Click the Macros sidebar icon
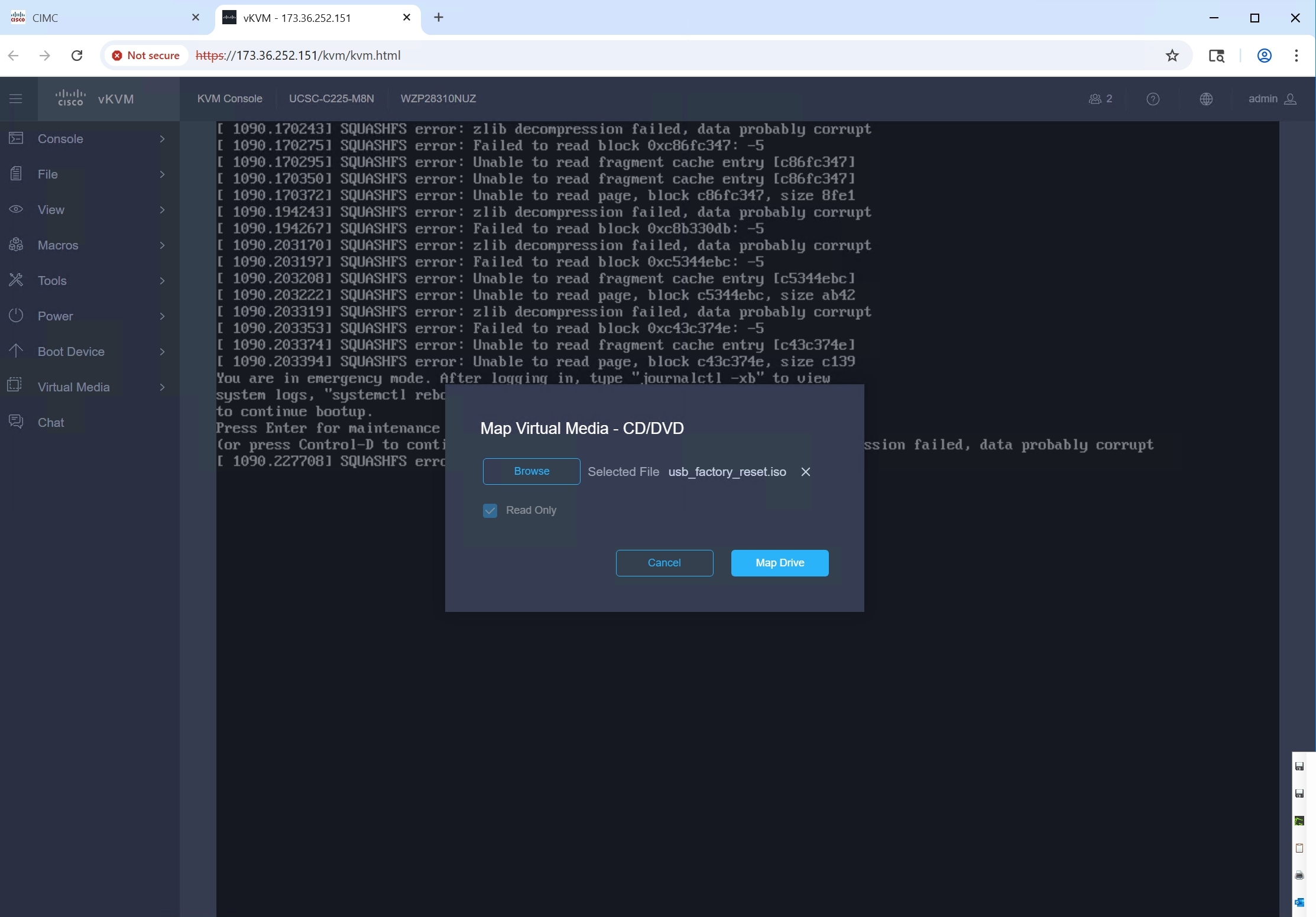Image resolution: width=1316 pixels, height=917 pixels. pyautogui.click(x=16, y=245)
